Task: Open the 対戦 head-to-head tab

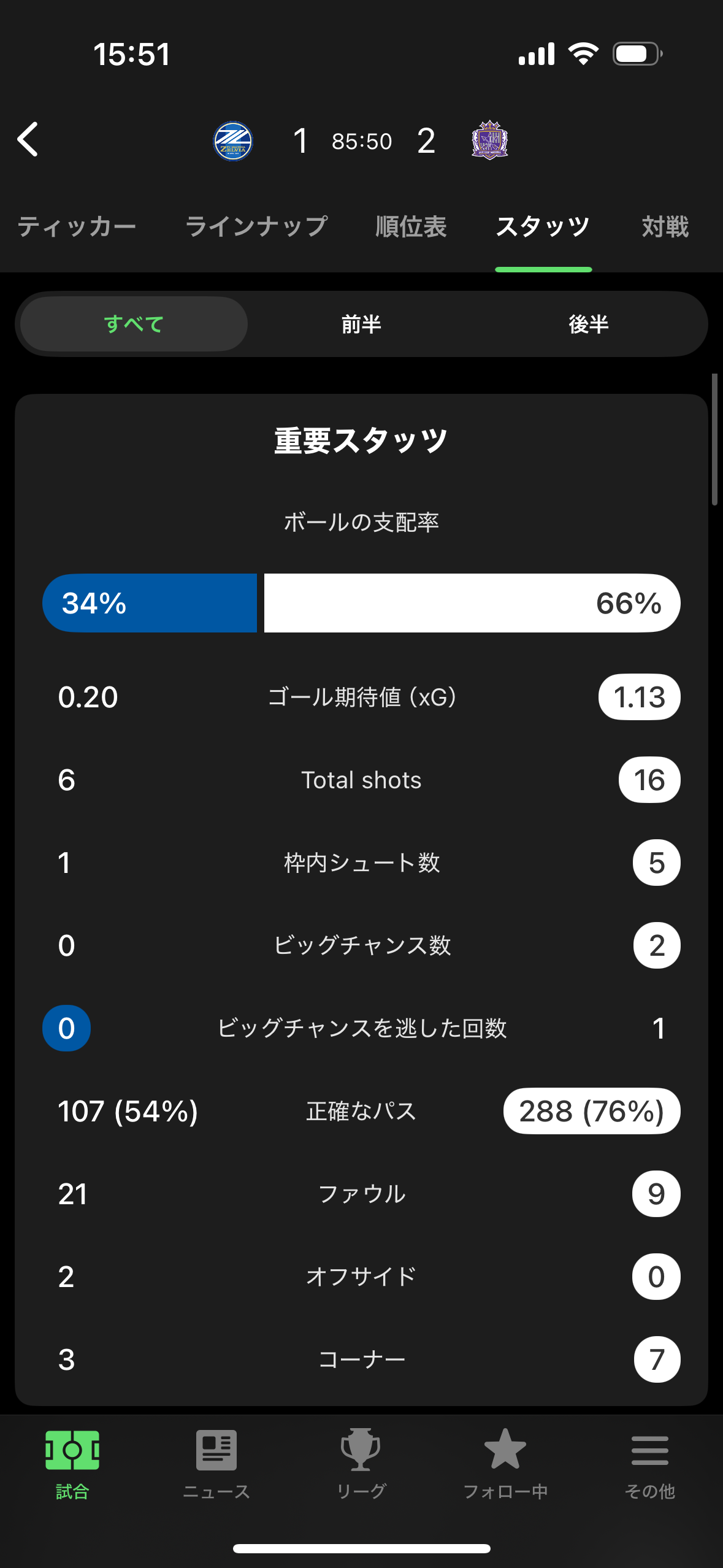Action: 665,226
